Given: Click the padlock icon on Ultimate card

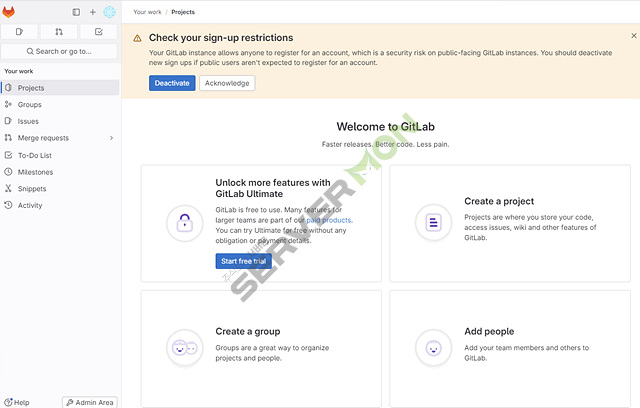Looking at the screenshot, I should pyautogui.click(x=184, y=223).
